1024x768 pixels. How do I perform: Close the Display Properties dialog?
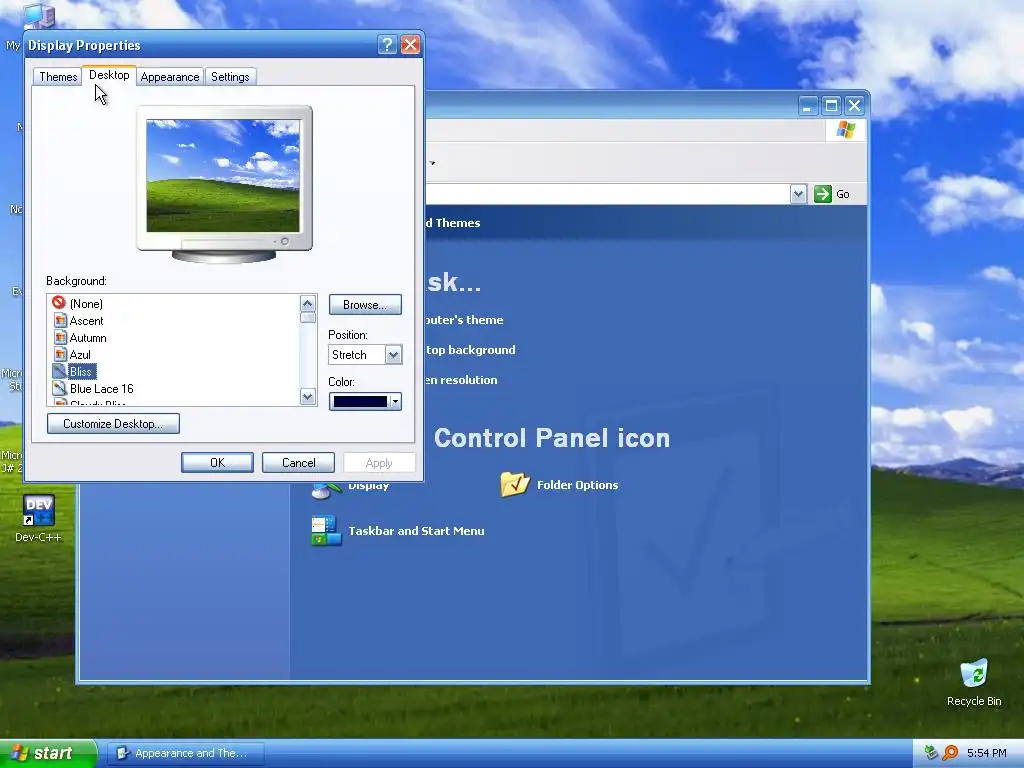click(x=410, y=44)
